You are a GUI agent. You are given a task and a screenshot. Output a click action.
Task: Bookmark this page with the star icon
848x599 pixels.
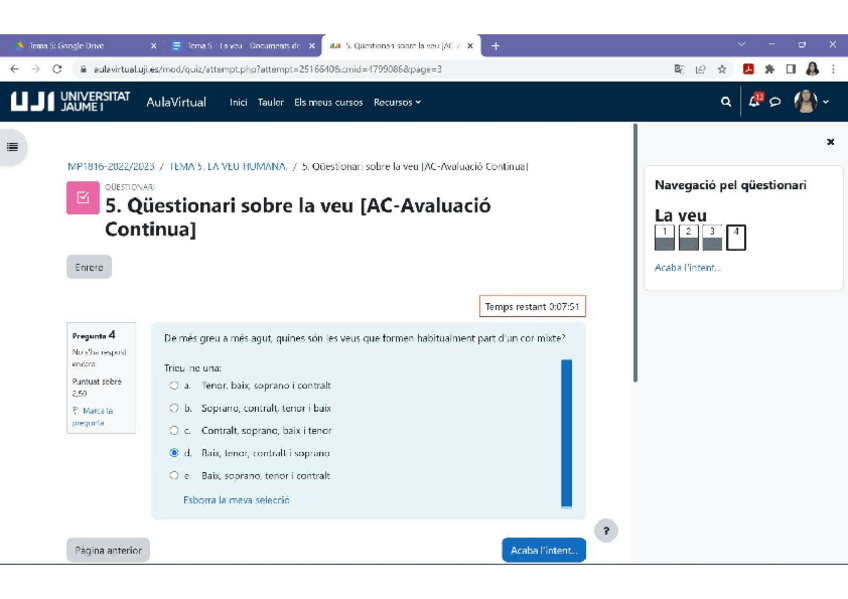721,69
